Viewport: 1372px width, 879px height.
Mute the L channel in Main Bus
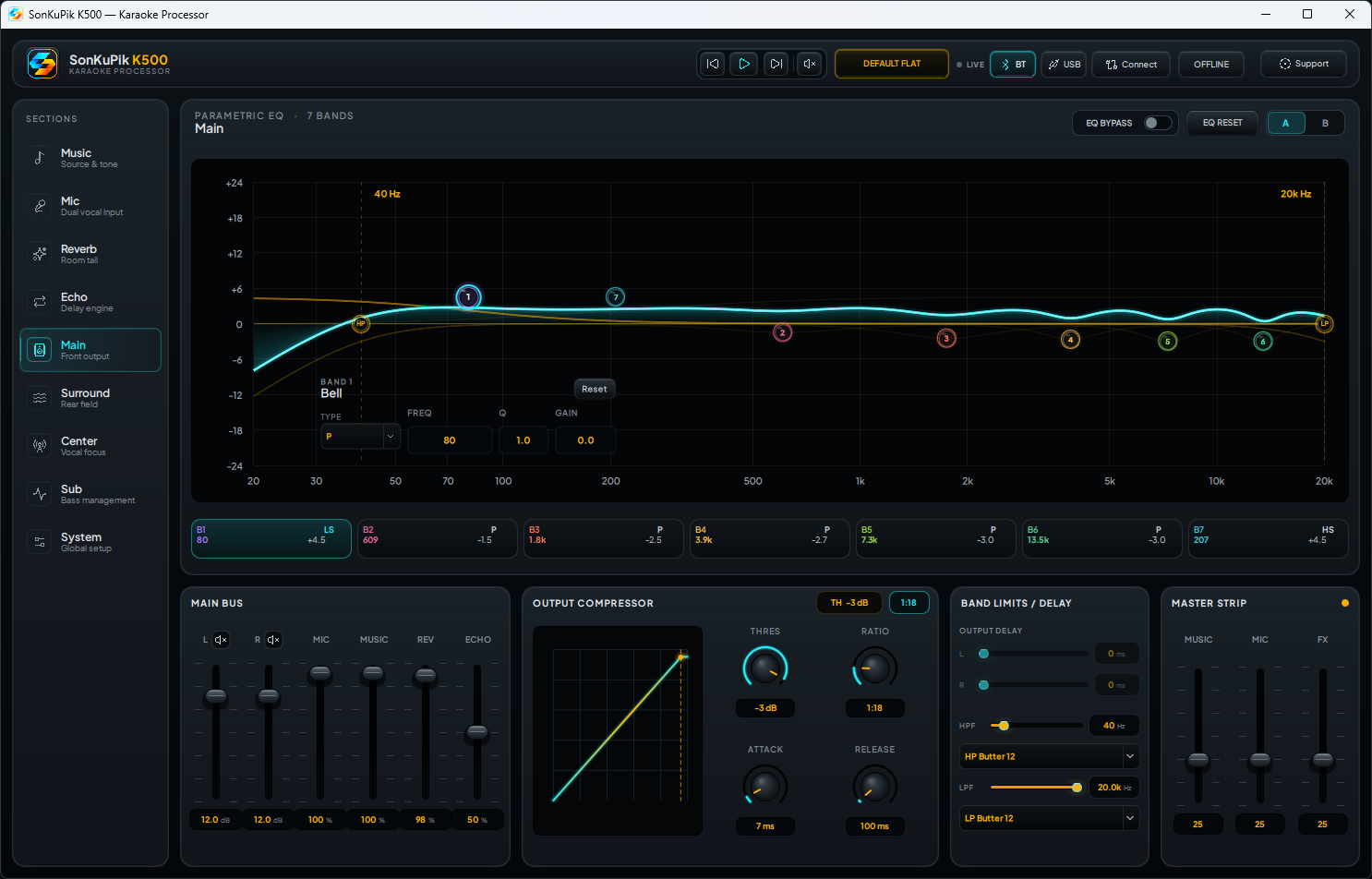[x=221, y=640]
